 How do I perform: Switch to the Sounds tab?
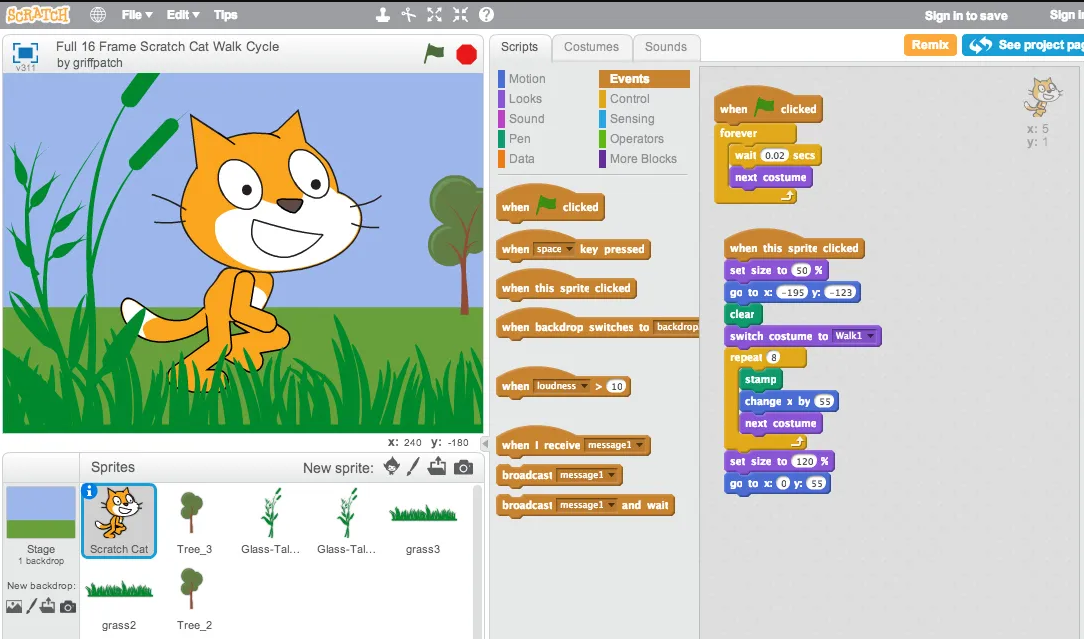click(x=666, y=47)
